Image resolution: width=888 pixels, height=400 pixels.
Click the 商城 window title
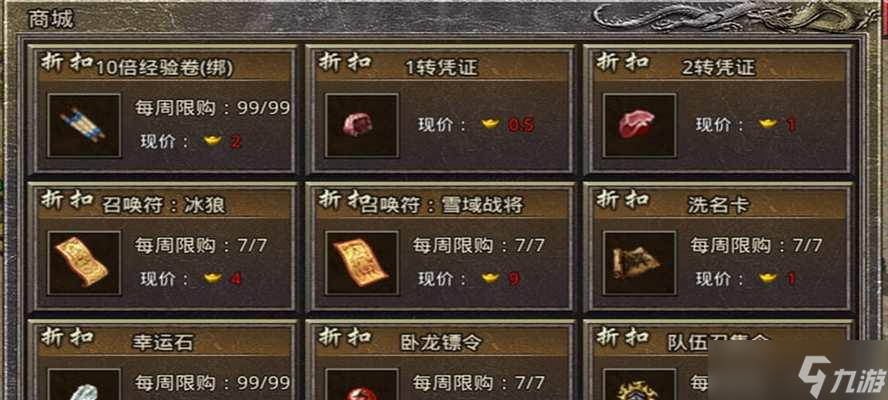pos(50,19)
